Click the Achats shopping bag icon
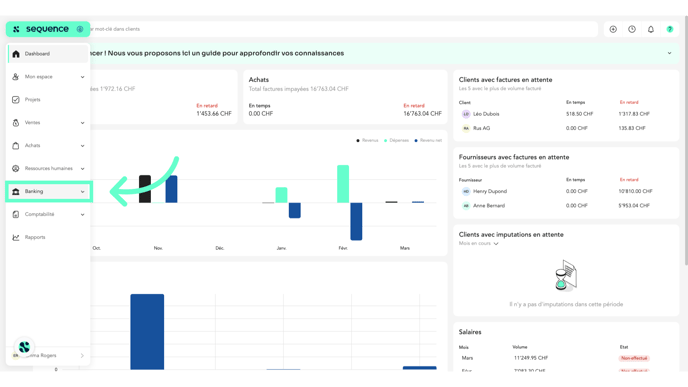The image size is (688, 387). pos(16,145)
